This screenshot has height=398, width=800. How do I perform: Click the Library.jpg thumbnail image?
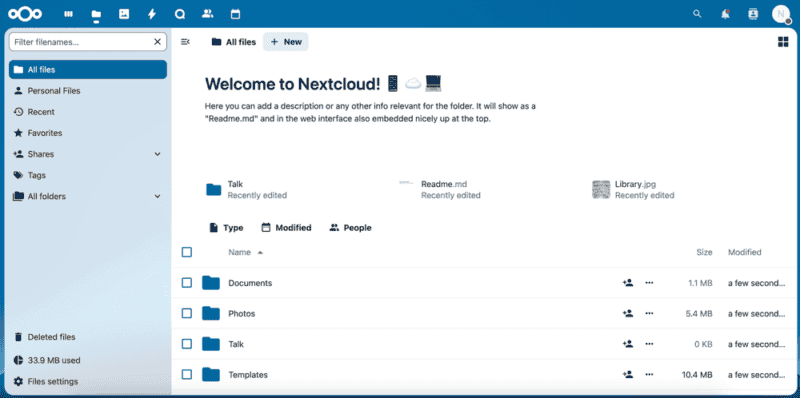(601, 189)
